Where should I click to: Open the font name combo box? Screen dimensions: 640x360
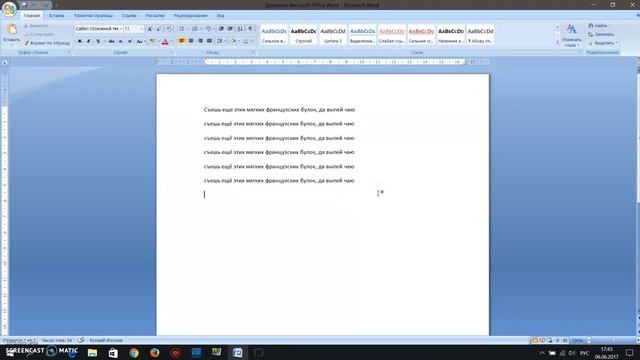click(x=98, y=29)
